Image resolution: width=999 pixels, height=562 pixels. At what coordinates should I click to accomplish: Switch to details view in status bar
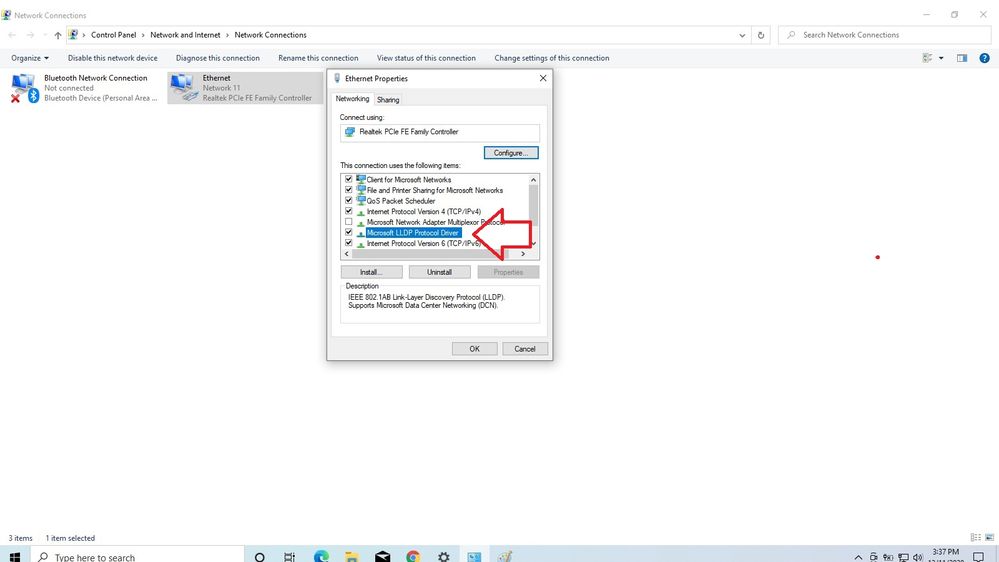(x=975, y=538)
